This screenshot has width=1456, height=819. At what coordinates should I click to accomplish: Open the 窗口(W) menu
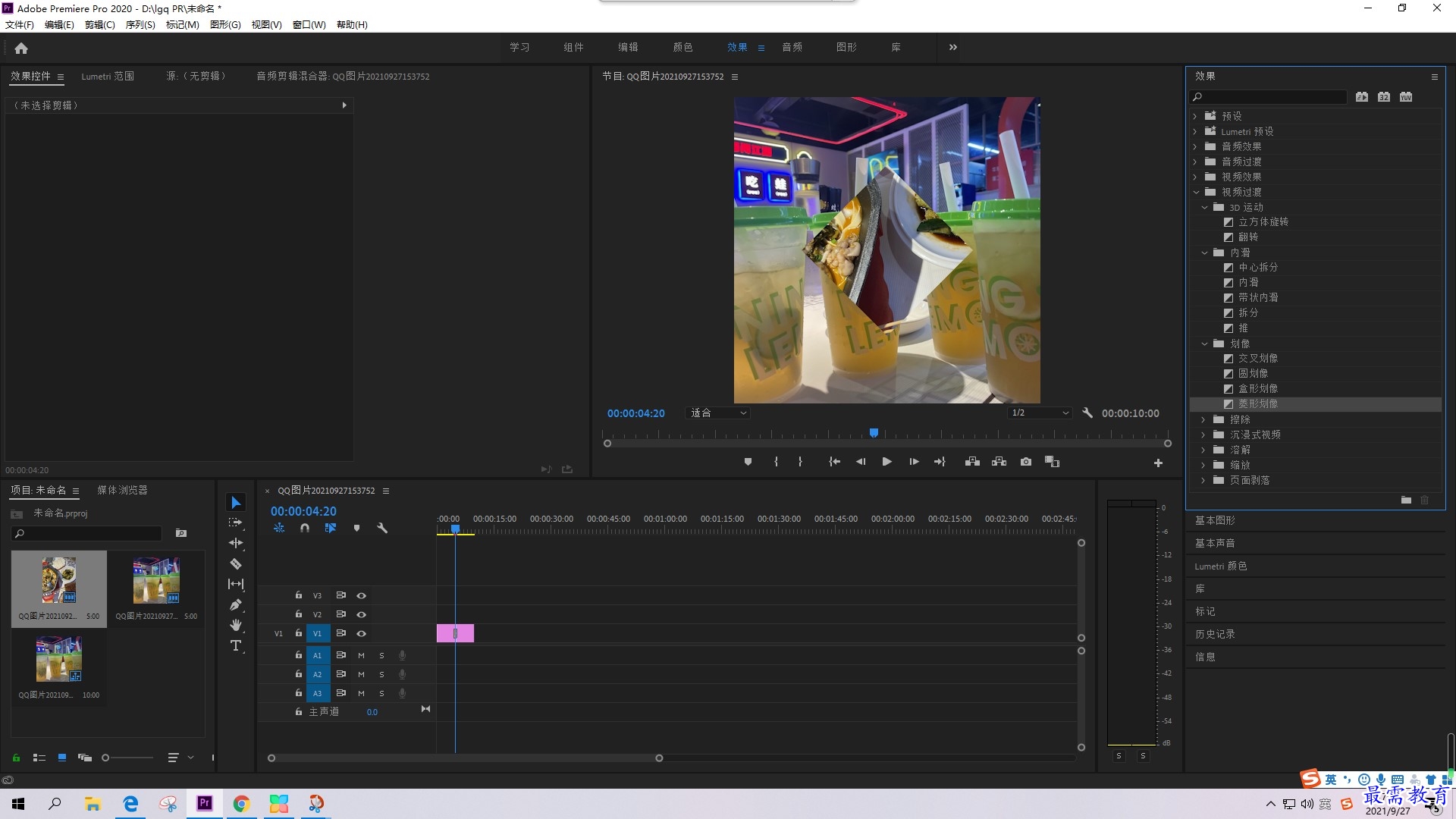309,24
